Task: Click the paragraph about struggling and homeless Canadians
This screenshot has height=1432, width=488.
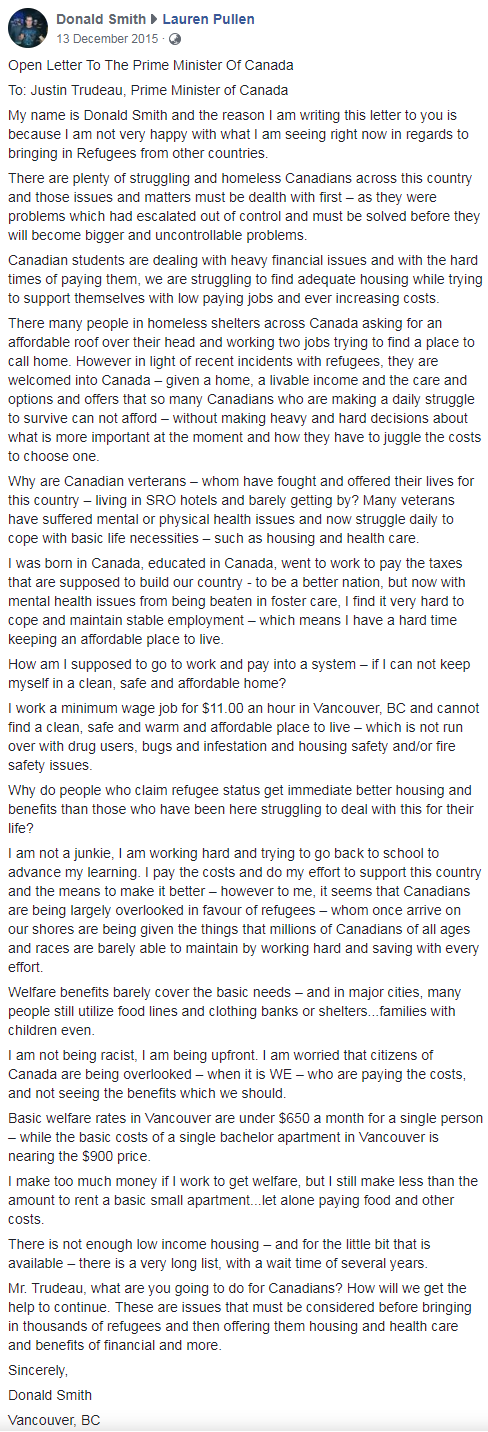Action: [x=244, y=206]
